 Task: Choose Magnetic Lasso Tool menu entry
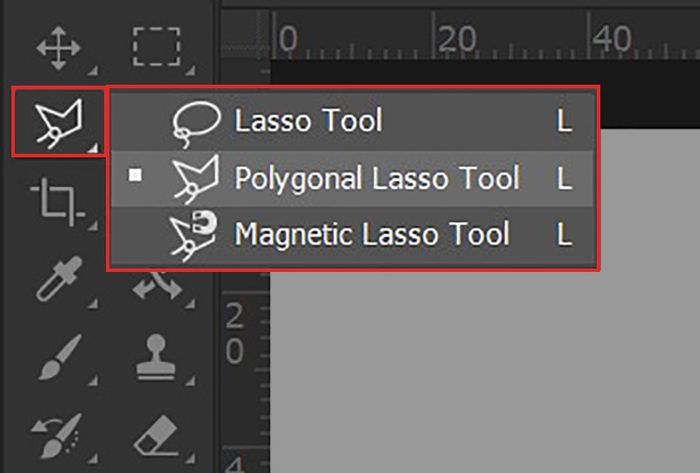point(371,235)
